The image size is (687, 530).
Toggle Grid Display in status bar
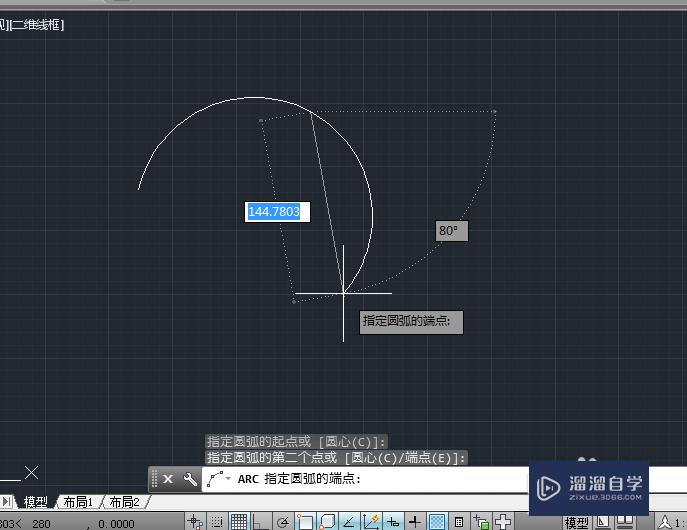click(x=239, y=522)
